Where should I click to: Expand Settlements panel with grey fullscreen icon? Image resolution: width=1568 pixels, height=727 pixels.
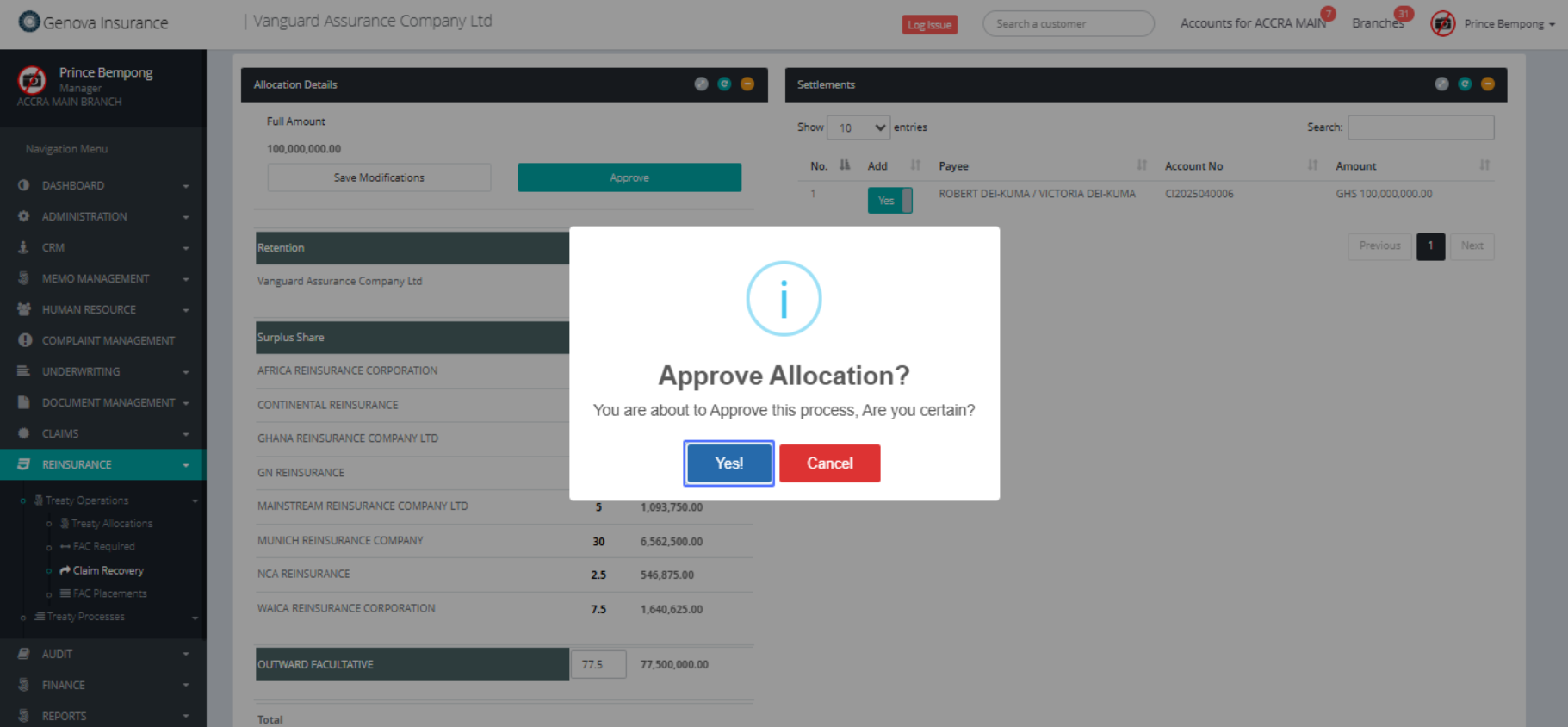pos(1441,84)
